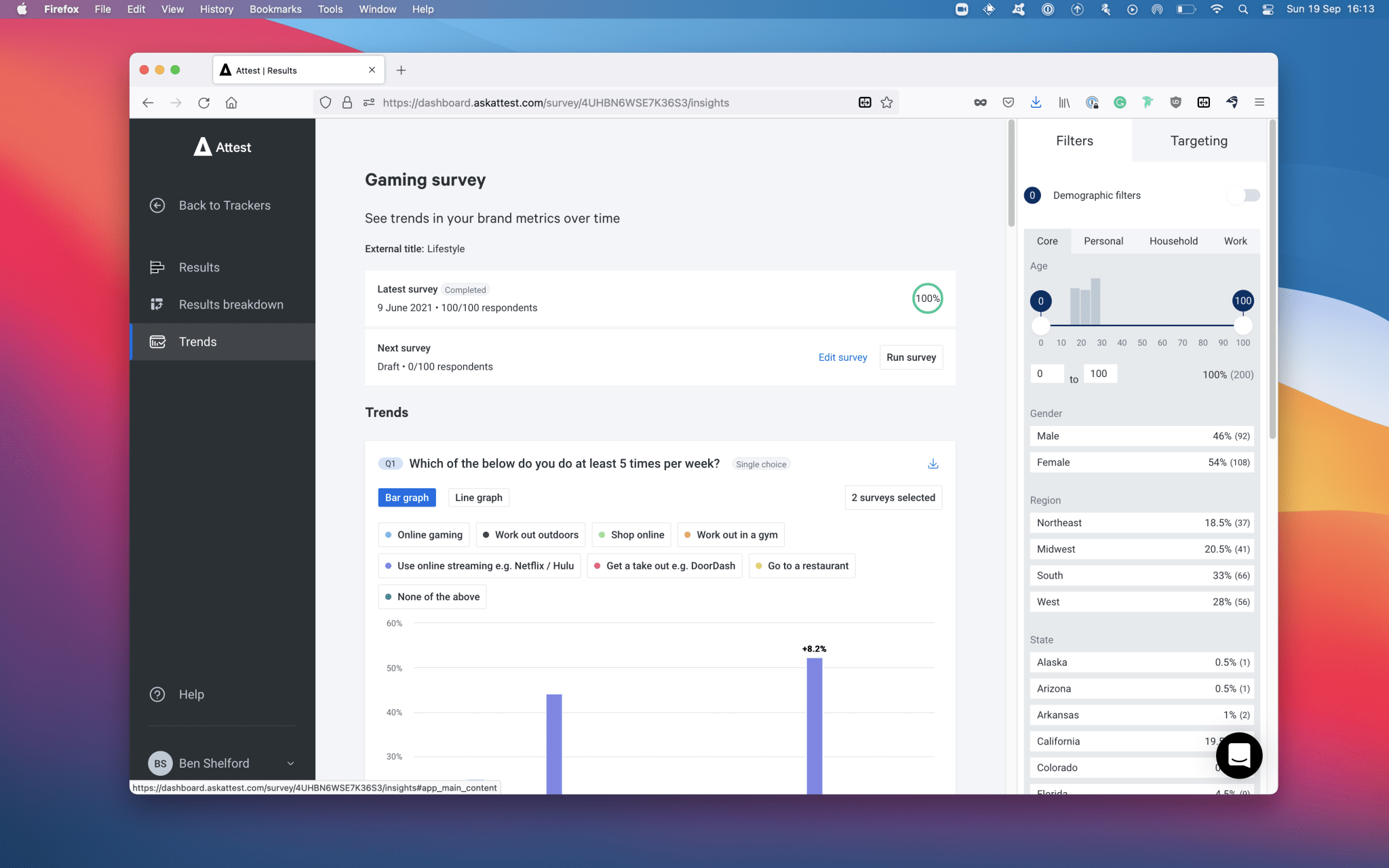Click the Grammarly extension icon

pos(1120,102)
